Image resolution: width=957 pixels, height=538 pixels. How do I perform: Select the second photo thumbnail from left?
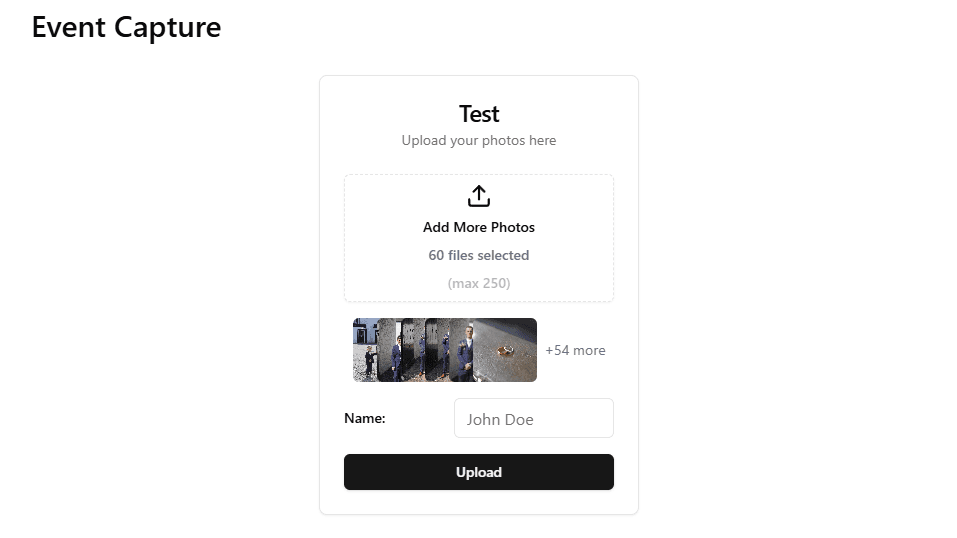(389, 350)
